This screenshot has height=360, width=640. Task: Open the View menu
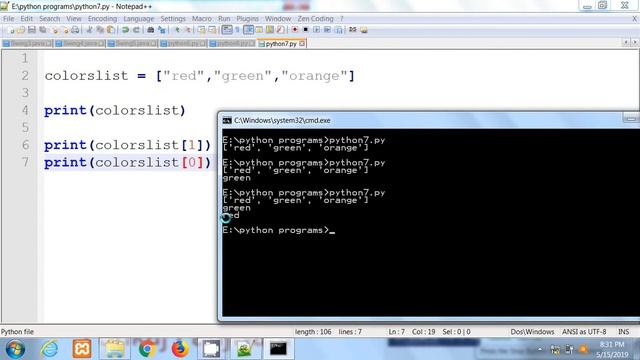74,19
